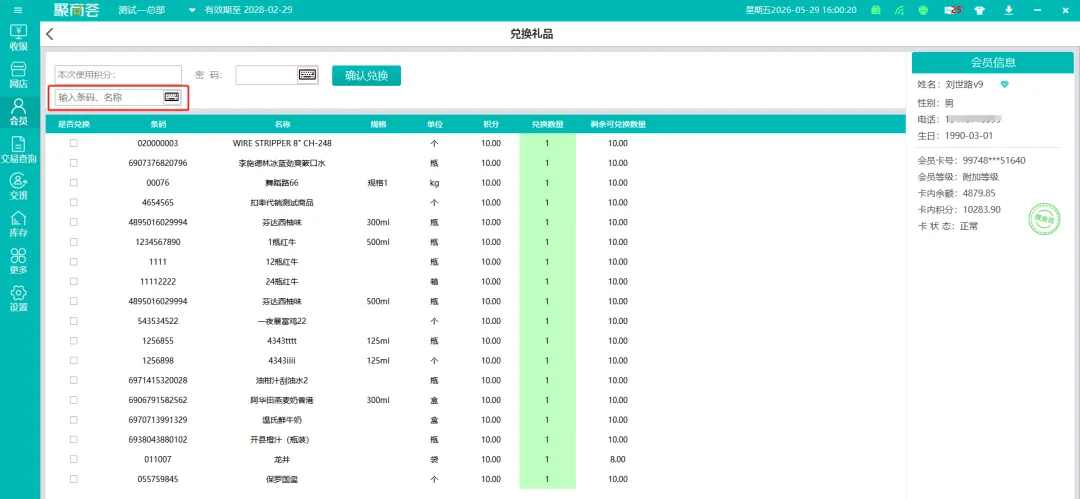The width and height of the screenshot is (1080, 499).
Task: Click the download icon in title bar
Action: click(x=1008, y=10)
